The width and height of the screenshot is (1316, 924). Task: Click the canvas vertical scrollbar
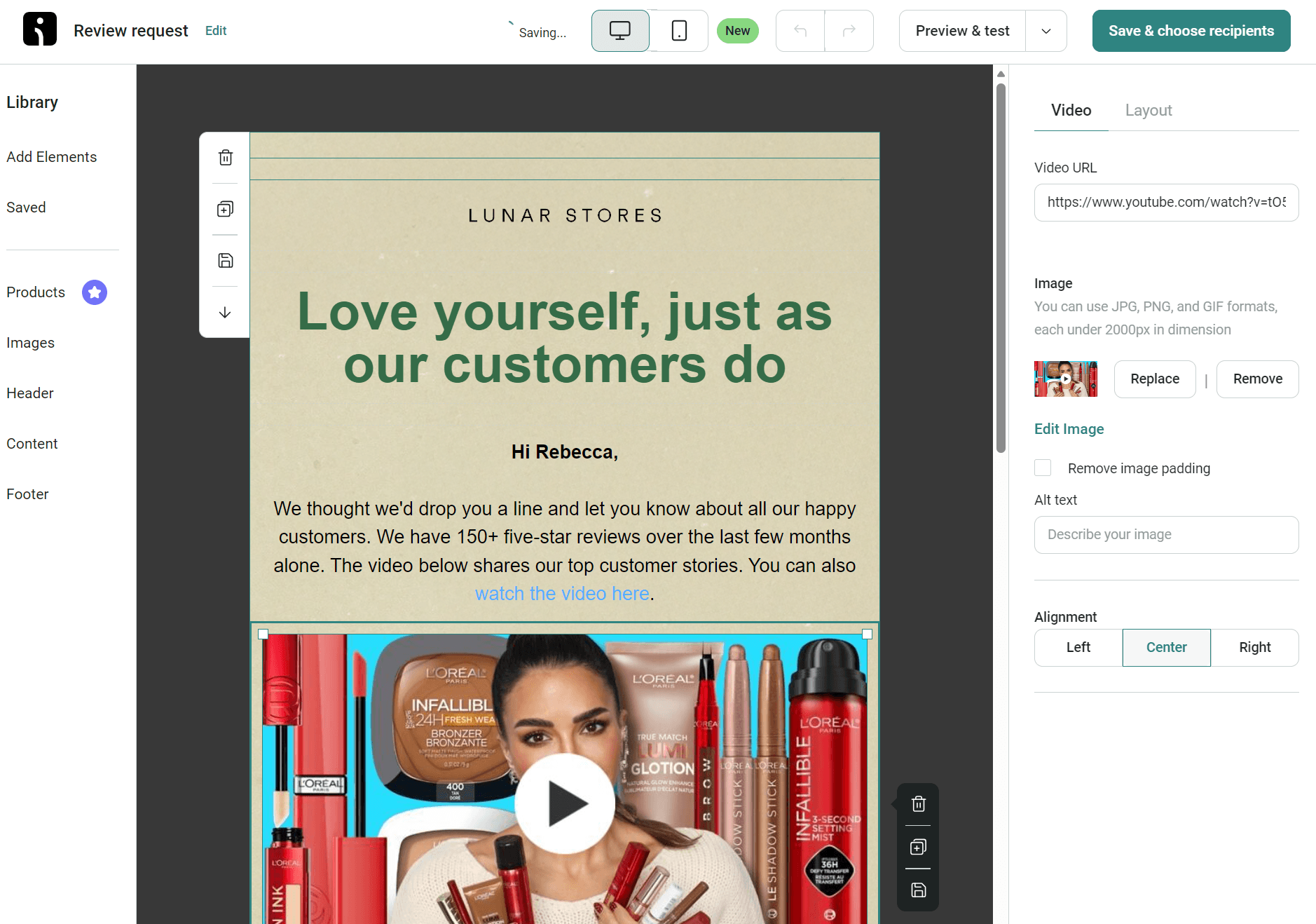pyautogui.click(x=1001, y=268)
